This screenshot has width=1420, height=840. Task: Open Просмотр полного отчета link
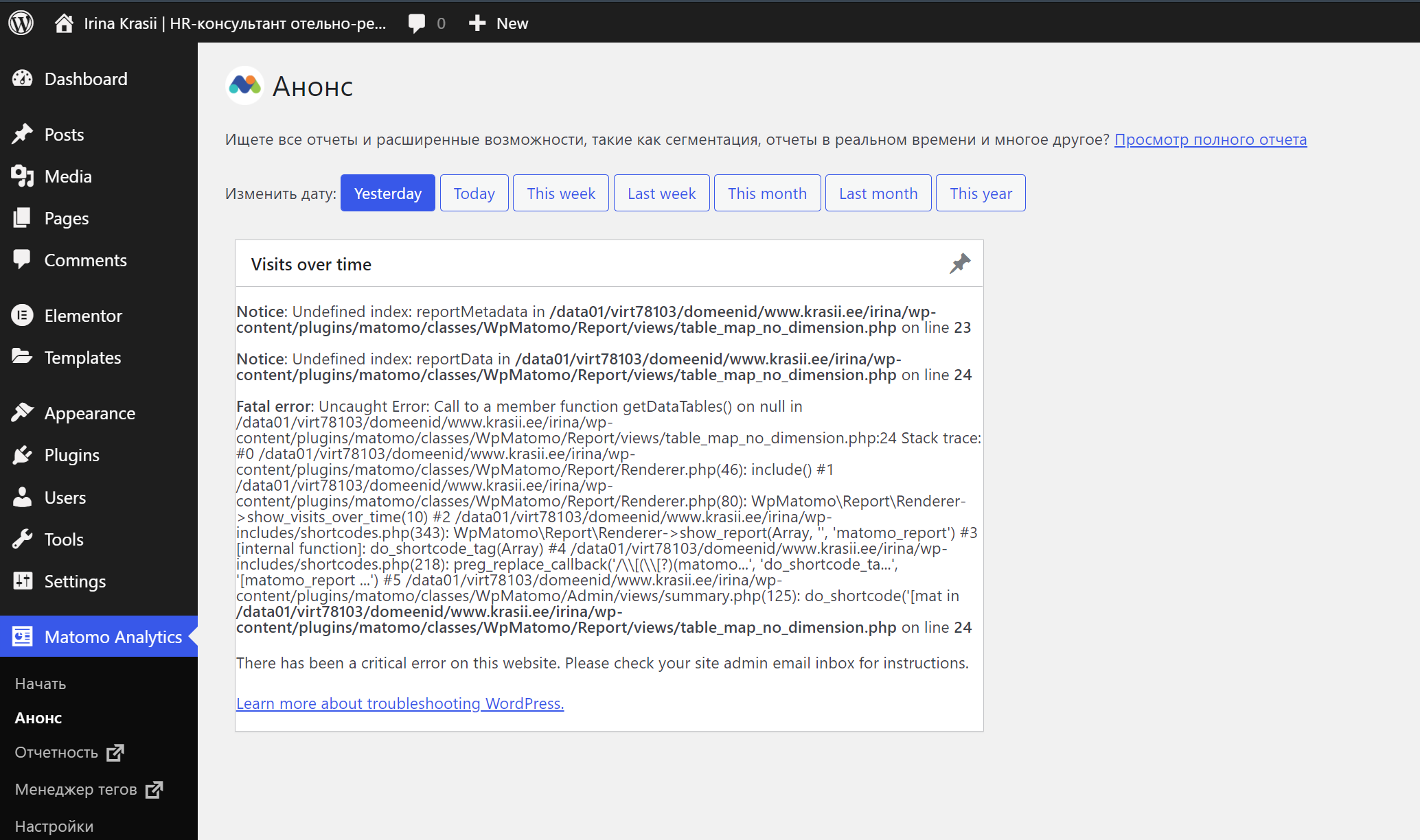pyautogui.click(x=1210, y=139)
